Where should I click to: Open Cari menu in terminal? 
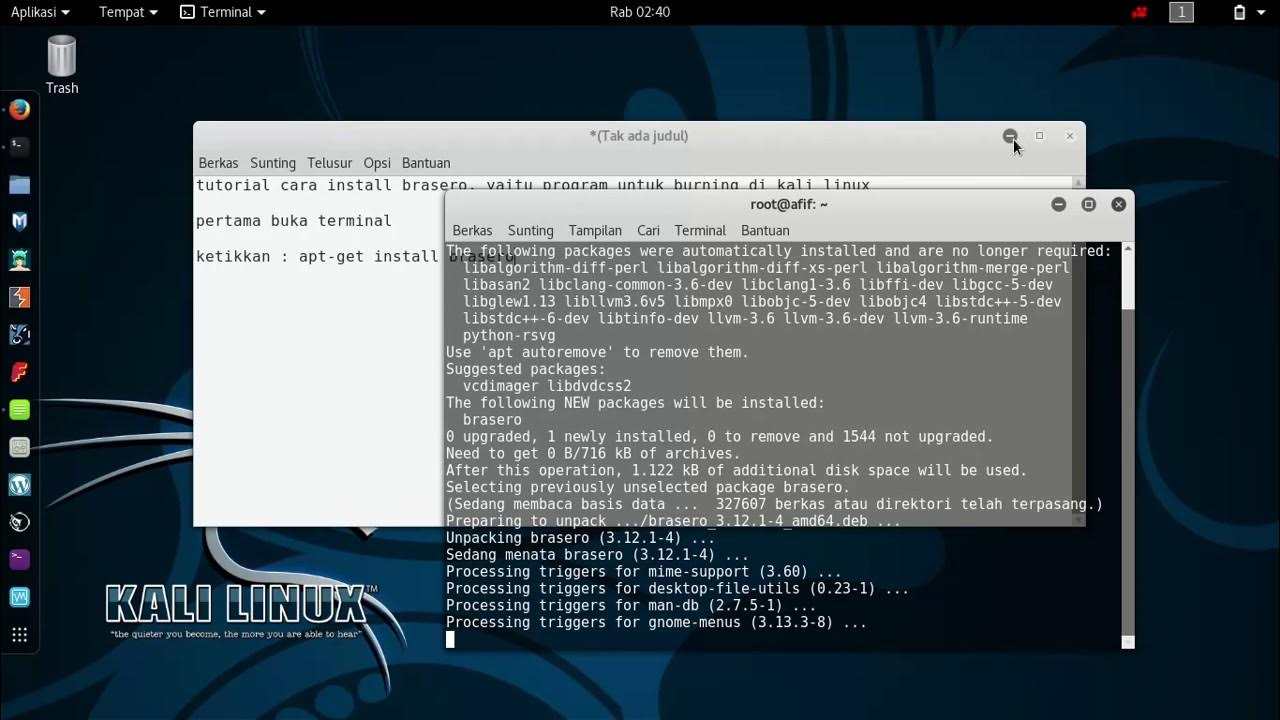[x=648, y=230]
